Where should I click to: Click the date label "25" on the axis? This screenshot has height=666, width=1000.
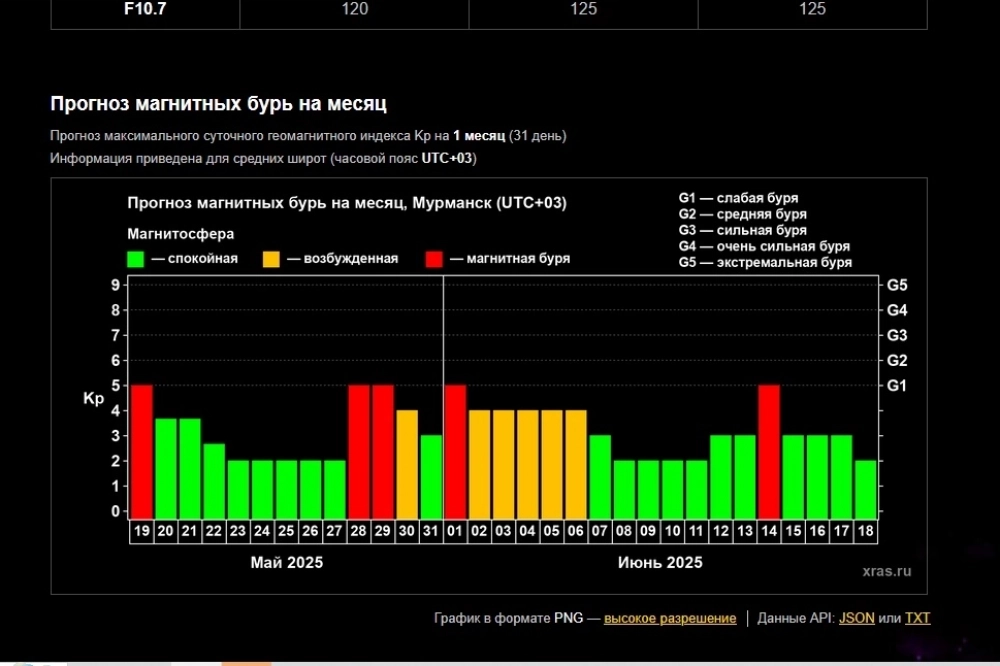coord(286,531)
